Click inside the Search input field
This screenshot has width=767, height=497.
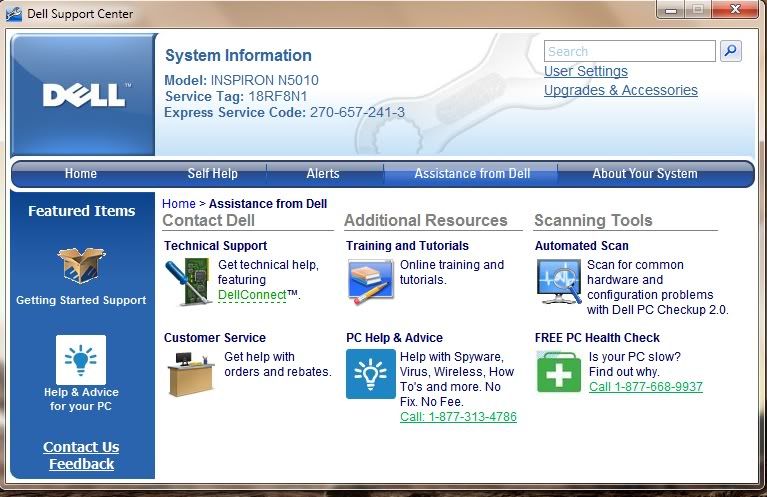pos(630,51)
